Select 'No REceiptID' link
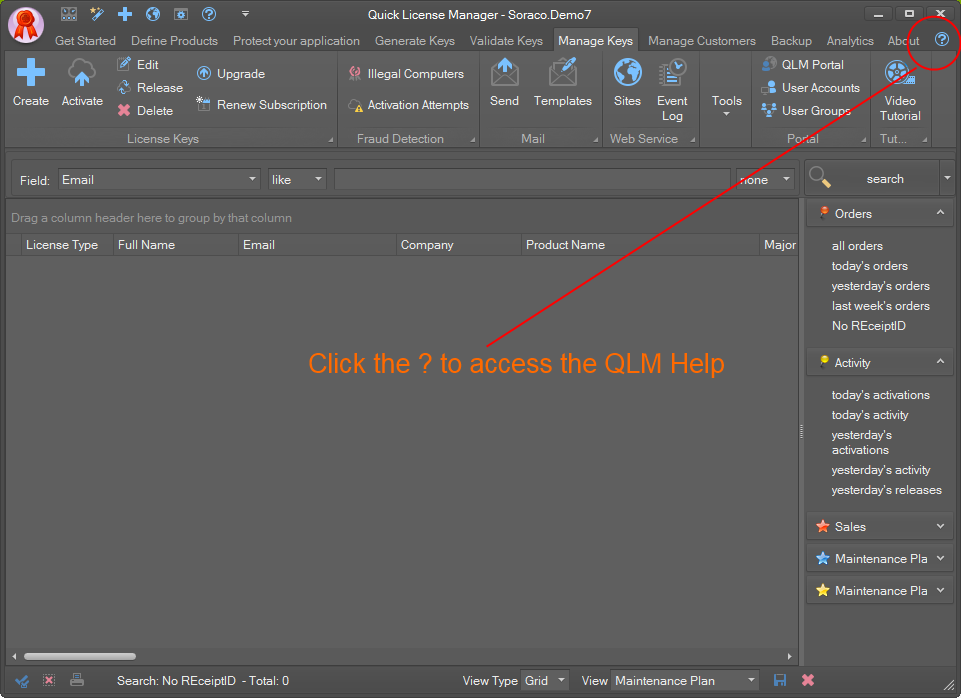This screenshot has height=698, width=961. tap(868, 326)
